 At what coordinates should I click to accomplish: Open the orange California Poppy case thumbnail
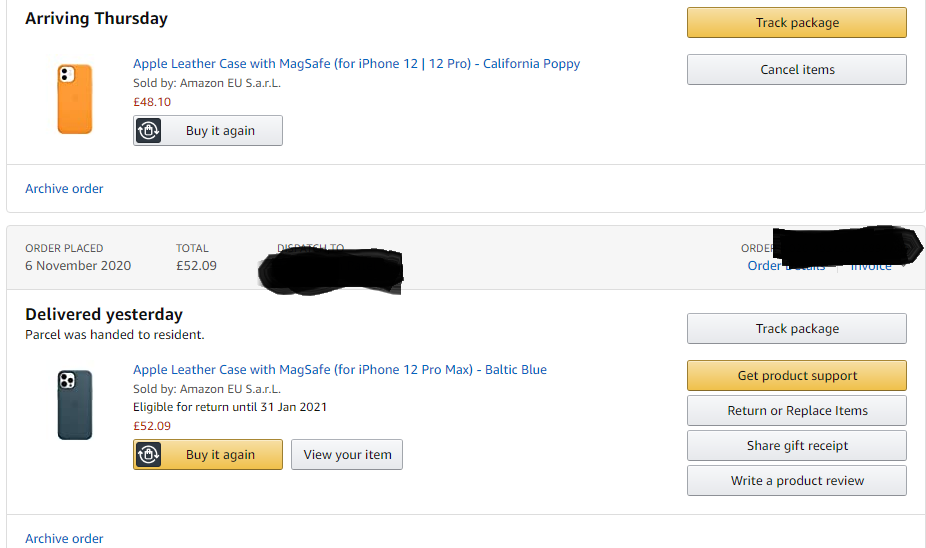(75, 99)
